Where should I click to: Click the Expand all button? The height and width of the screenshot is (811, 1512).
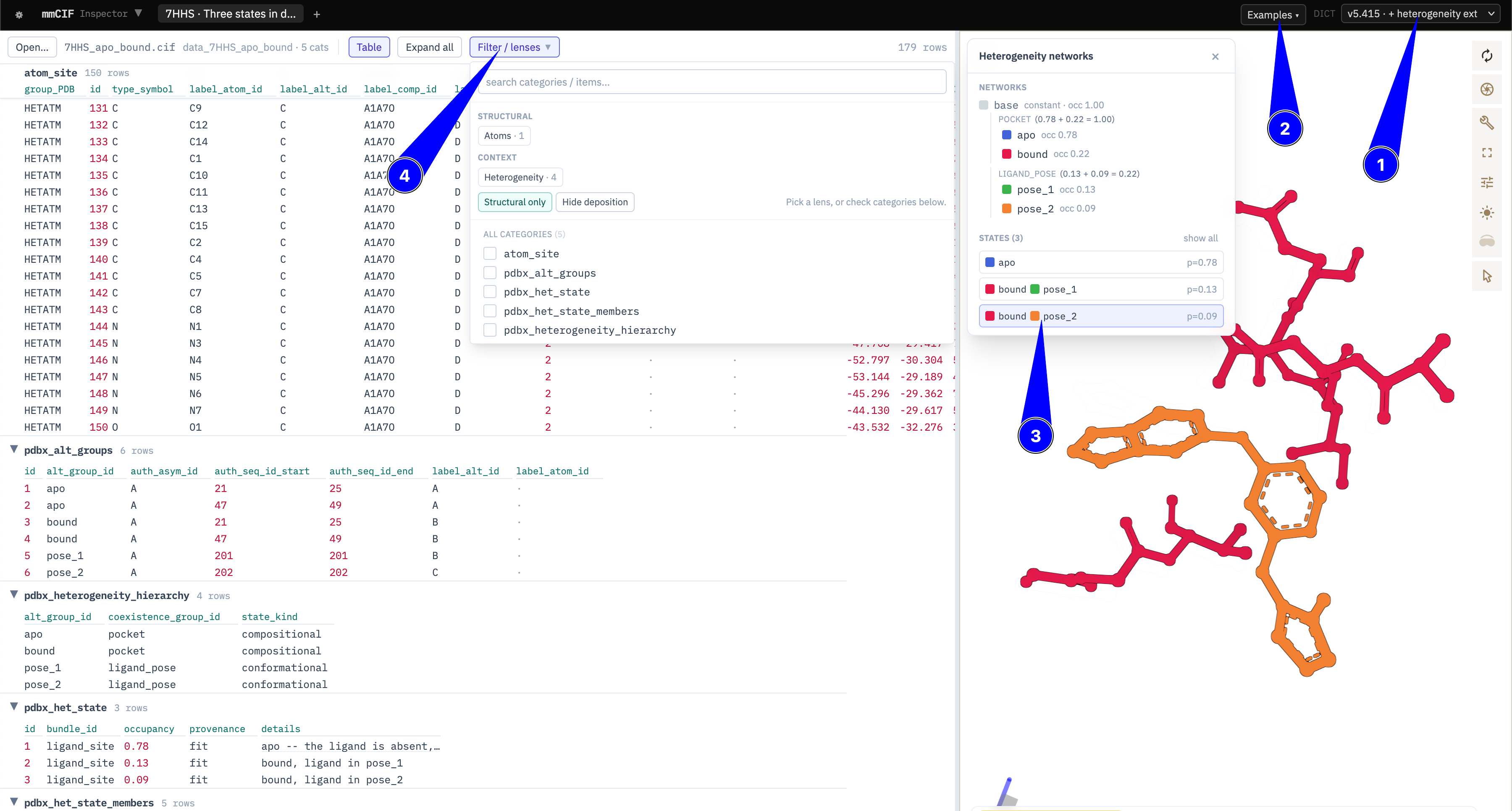429,47
